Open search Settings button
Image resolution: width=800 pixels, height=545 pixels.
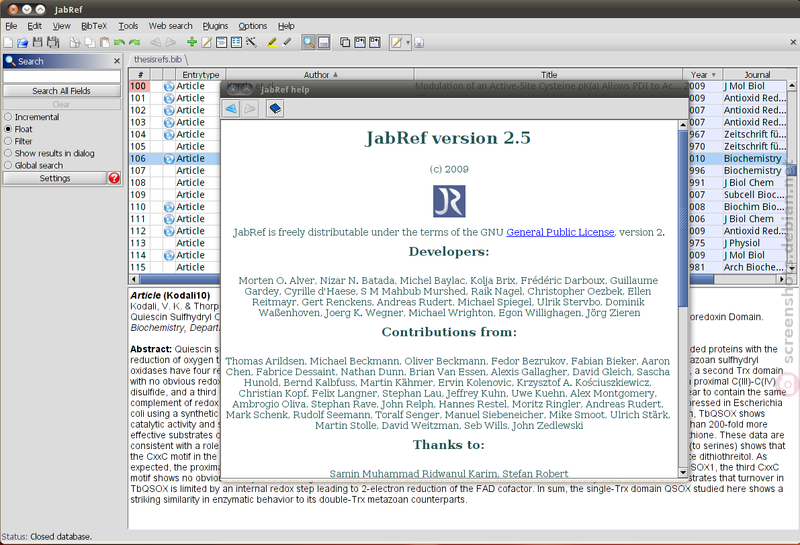55,178
